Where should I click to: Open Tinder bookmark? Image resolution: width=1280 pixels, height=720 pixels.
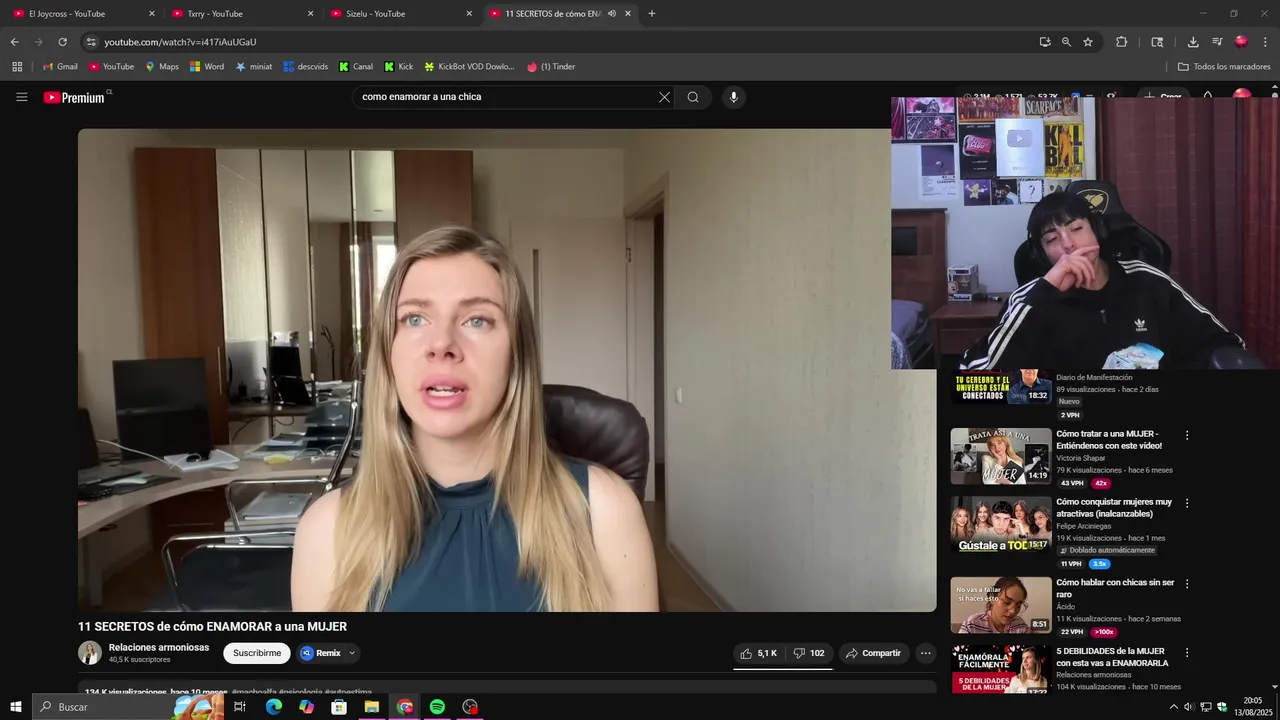coord(551,67)
